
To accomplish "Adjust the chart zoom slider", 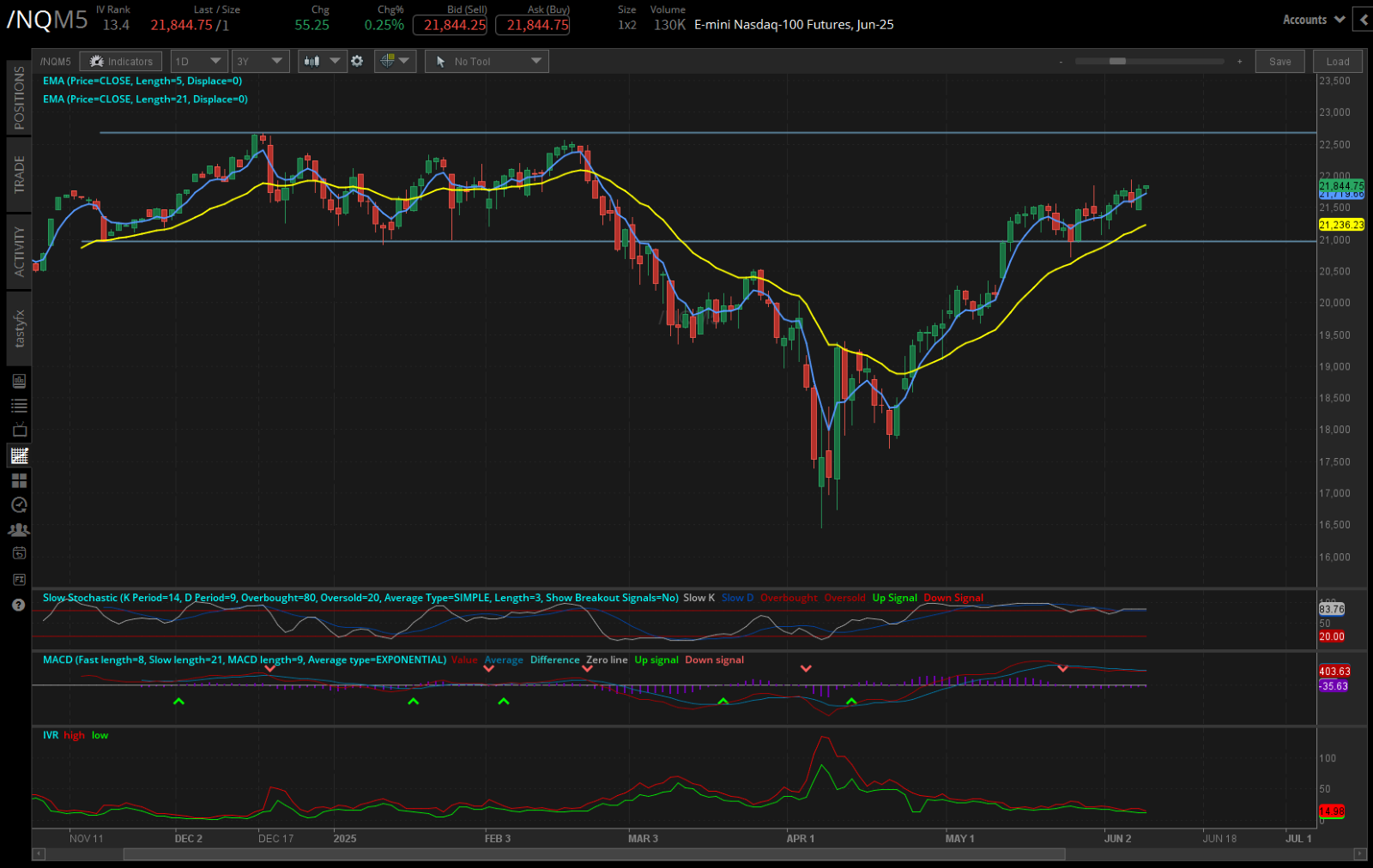I will (x=1118, y=61).
